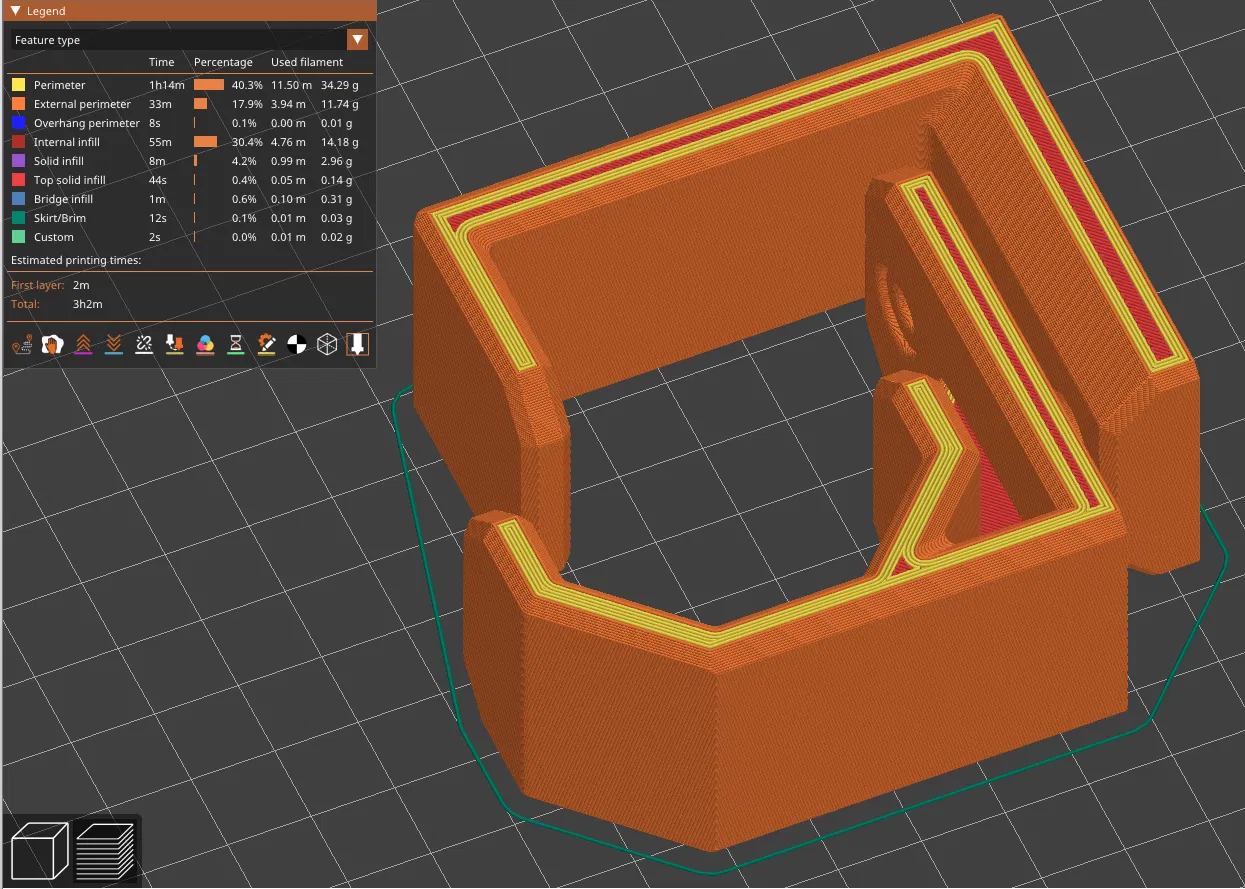Screen dimensions: 1245x889
Task: Click the Custom teal swatch
Action: pyautogui.click(x=18, y=237)
